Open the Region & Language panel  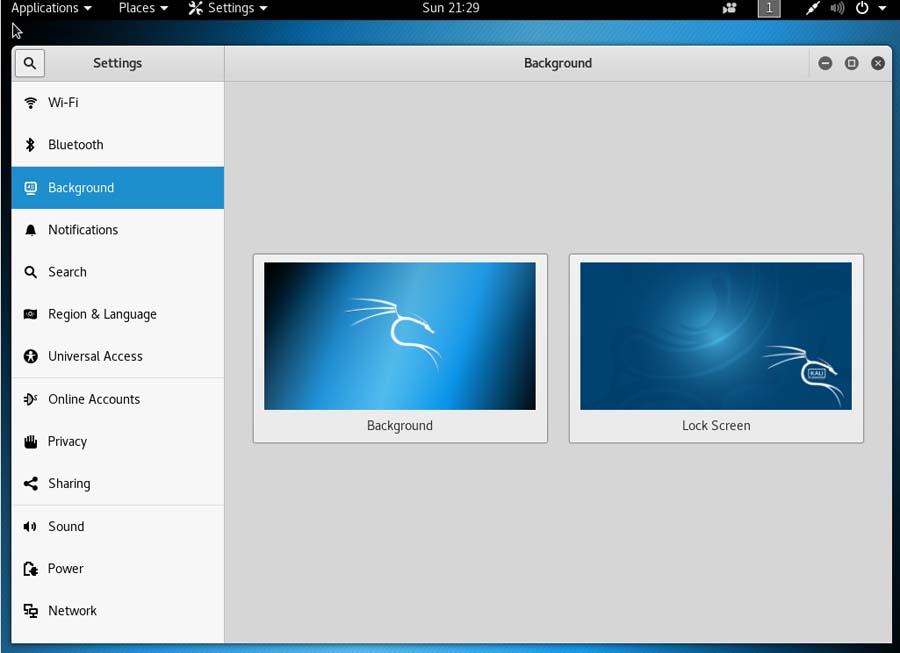(102, 314)
